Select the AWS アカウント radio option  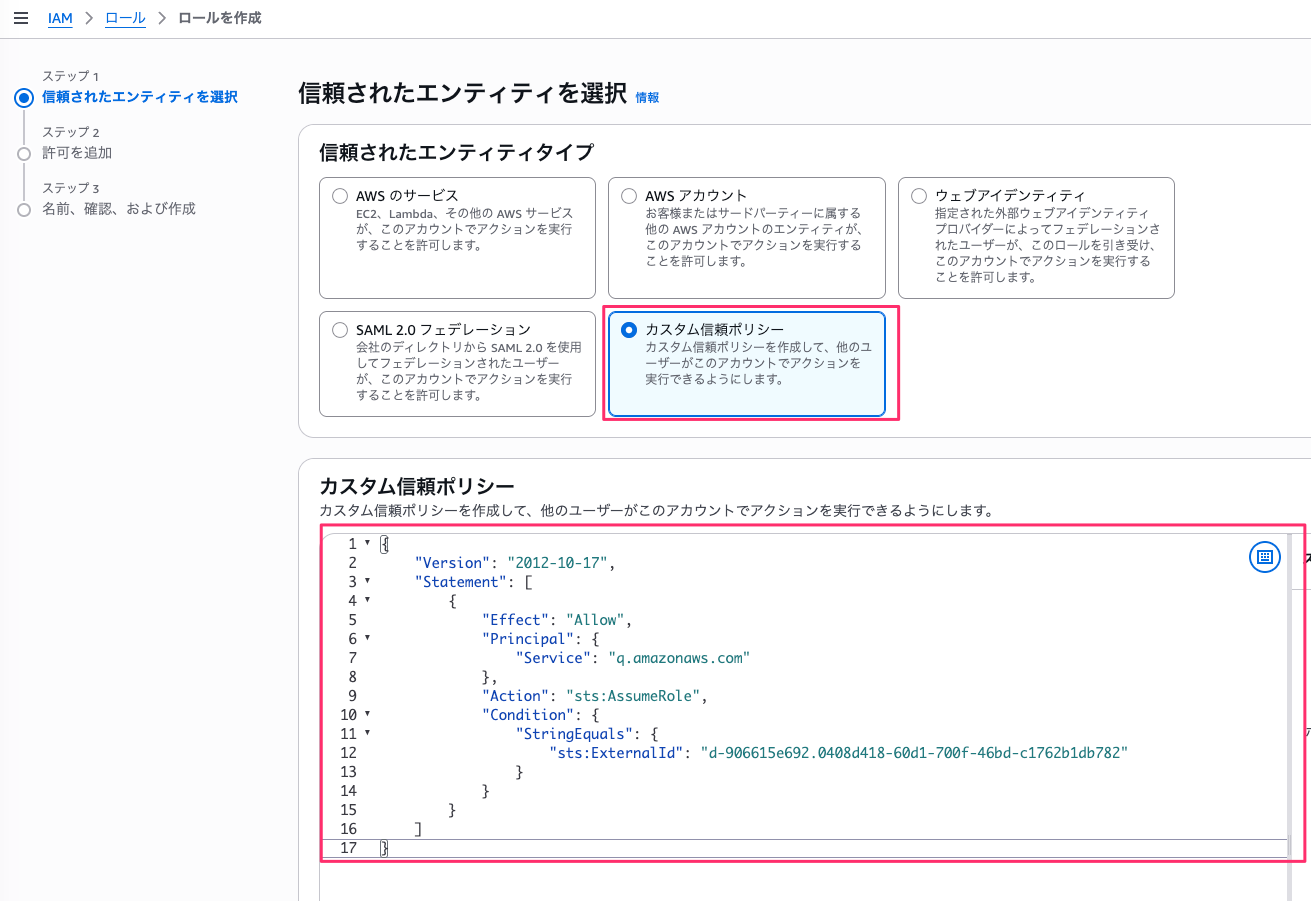[x=629, y=196]
